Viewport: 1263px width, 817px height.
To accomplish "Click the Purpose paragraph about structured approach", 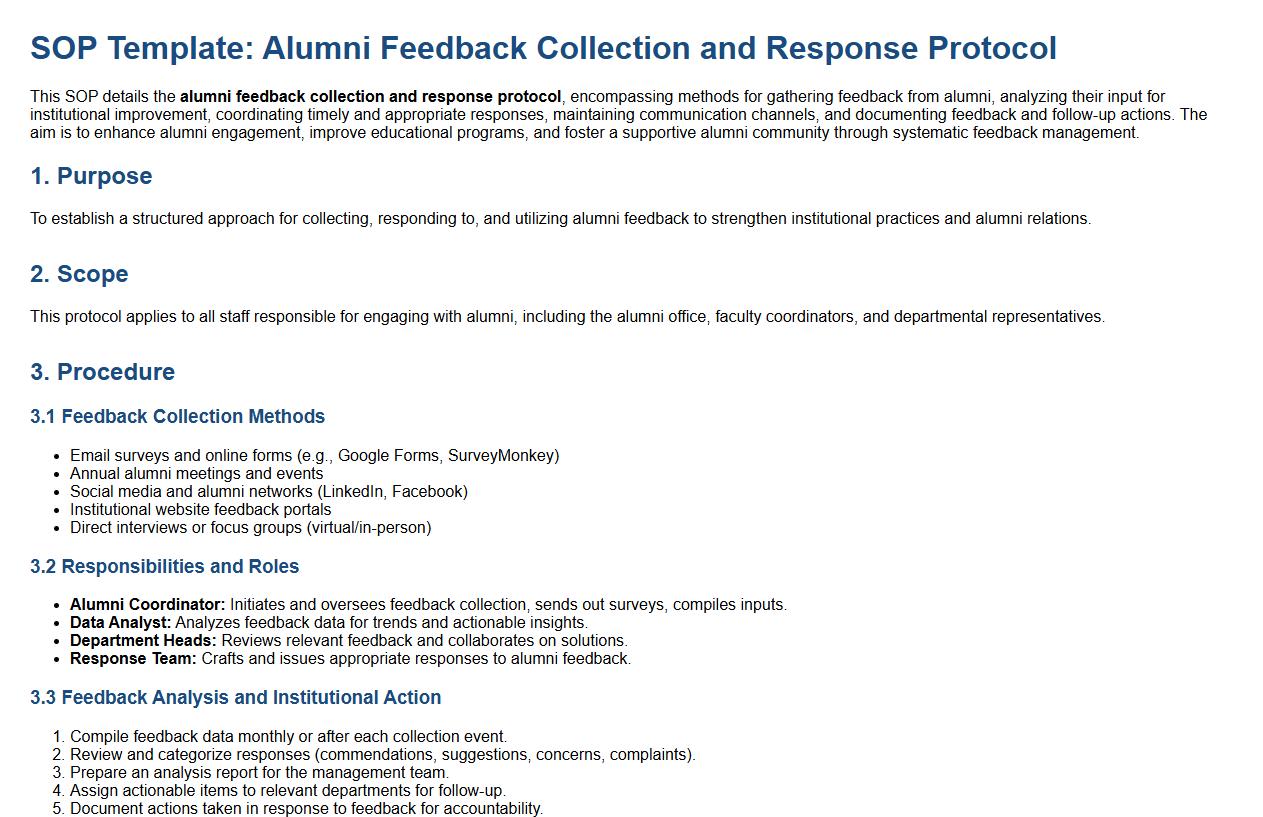I will [x=560, y=218].
